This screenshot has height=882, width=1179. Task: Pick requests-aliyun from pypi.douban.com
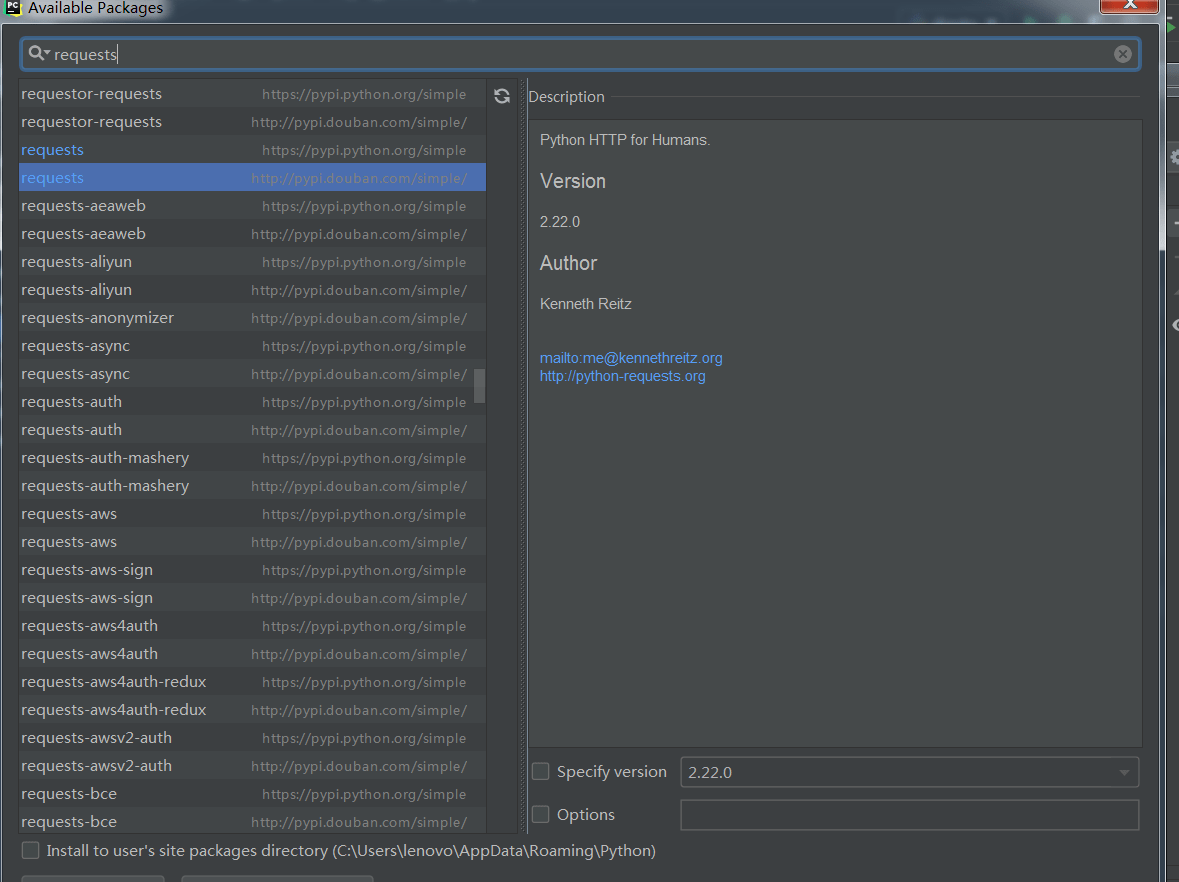(x=253, y=289)
